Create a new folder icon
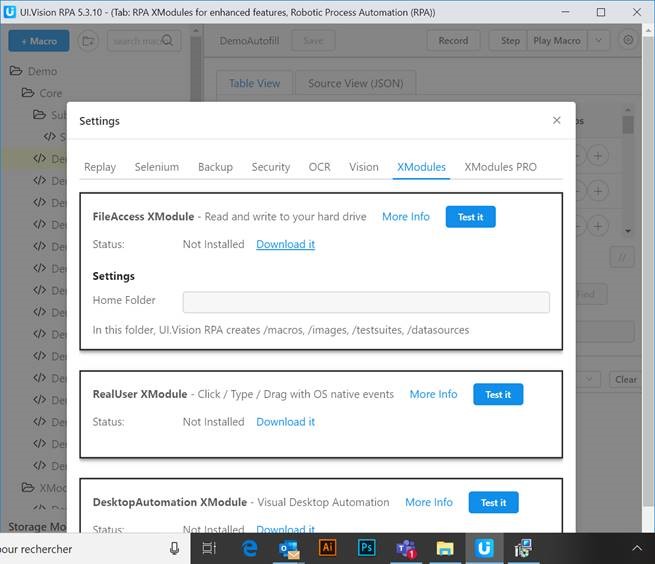Screen dimensions: 655x564 click(x=88, y=41)
